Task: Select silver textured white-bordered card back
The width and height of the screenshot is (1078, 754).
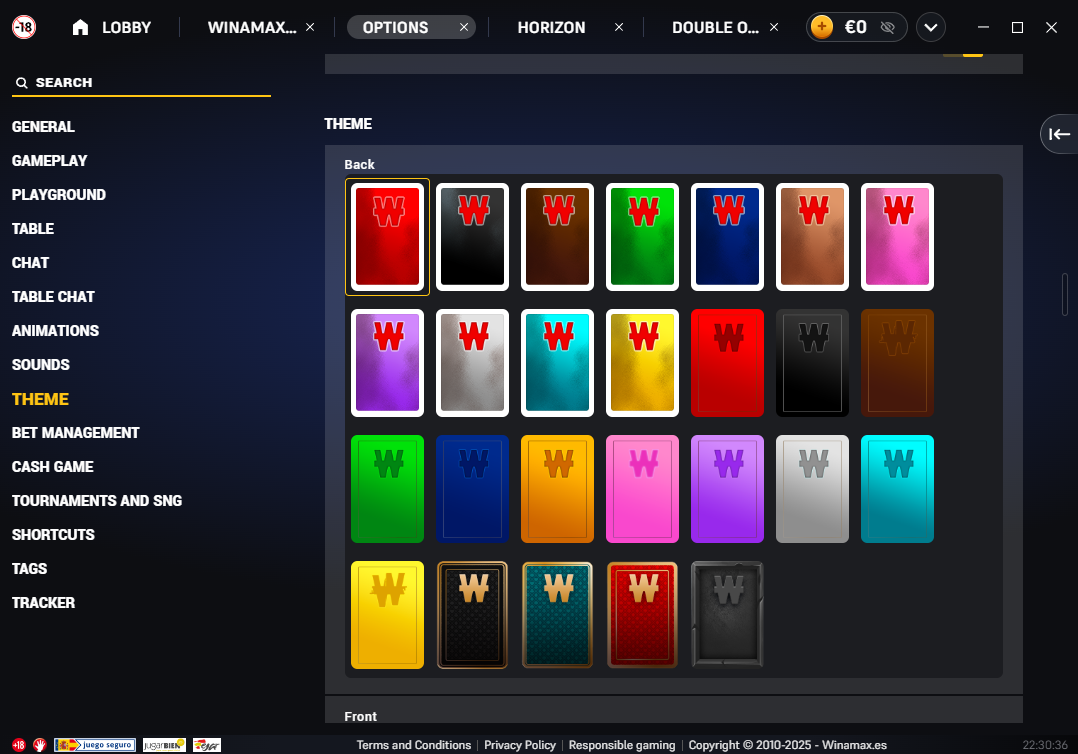Action: tap(472, 363)
